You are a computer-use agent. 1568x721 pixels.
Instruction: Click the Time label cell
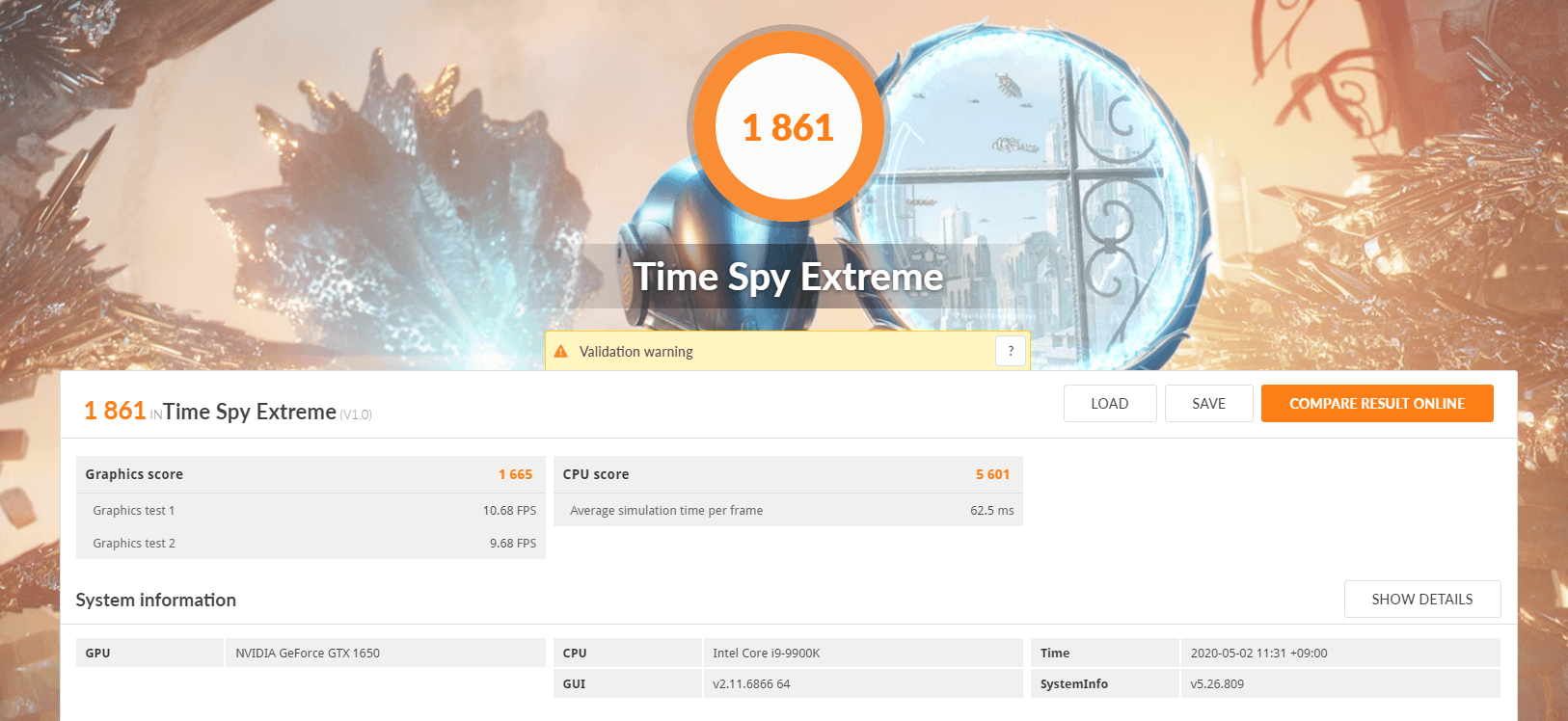(x=1105, y=653)
